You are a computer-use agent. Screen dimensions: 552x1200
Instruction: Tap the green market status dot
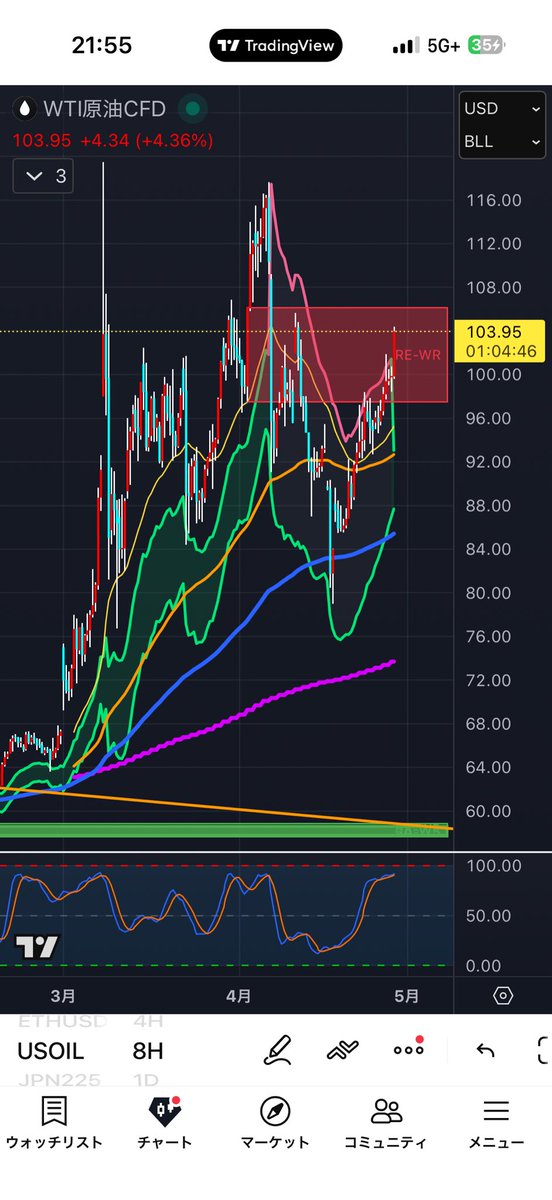click(x=193, y=108)
